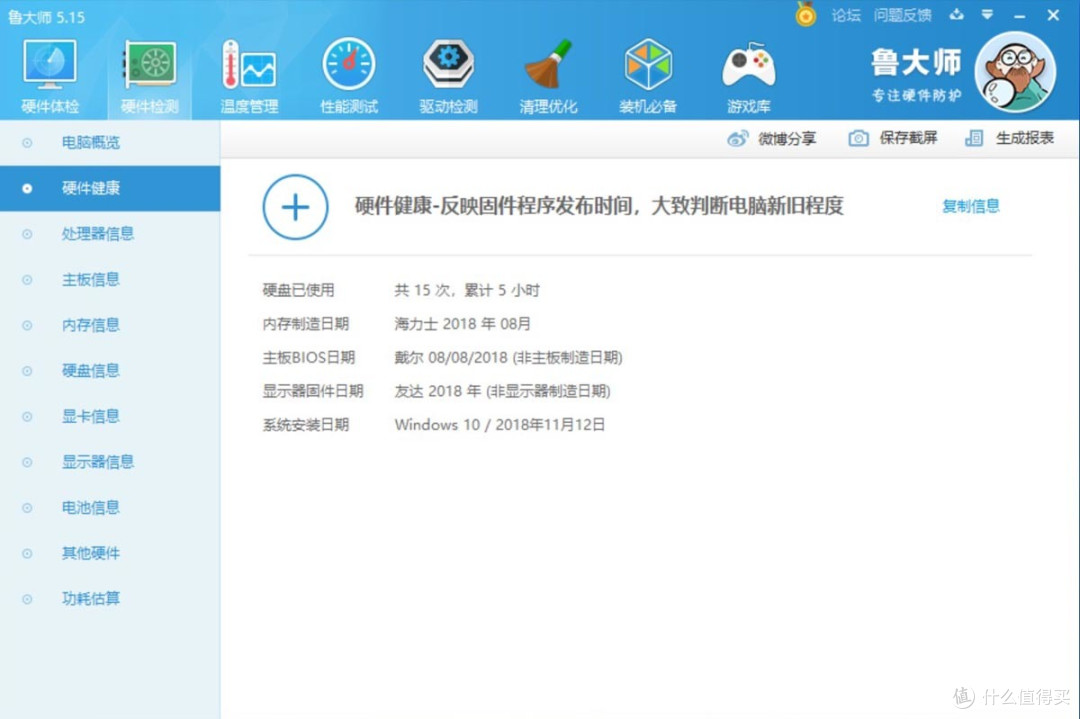The image size is (1080, 719).
Task: Click the 主板BIOS日期 row label
Action: point(309,357)
